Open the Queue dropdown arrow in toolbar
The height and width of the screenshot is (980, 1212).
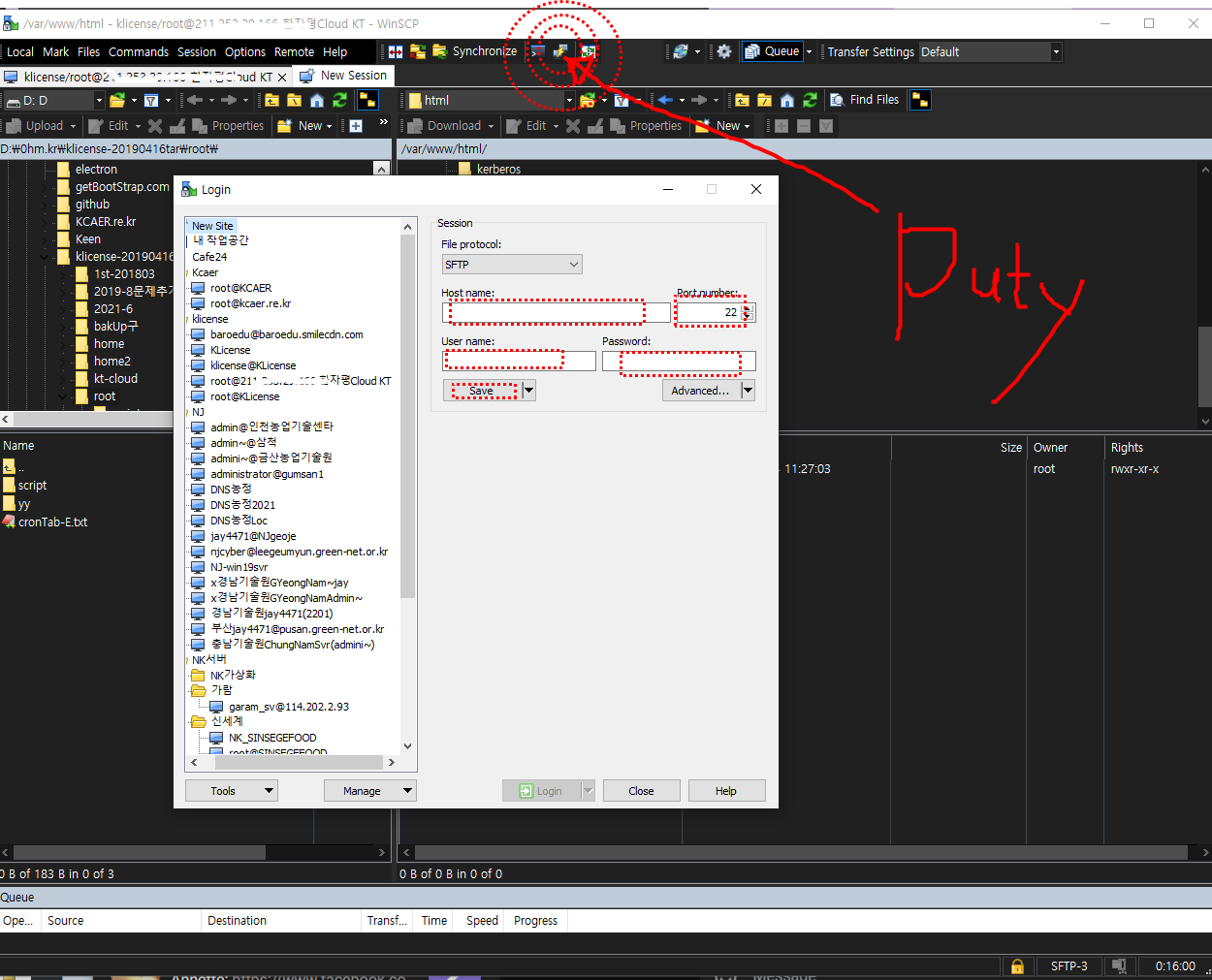[x=810, y=51]
